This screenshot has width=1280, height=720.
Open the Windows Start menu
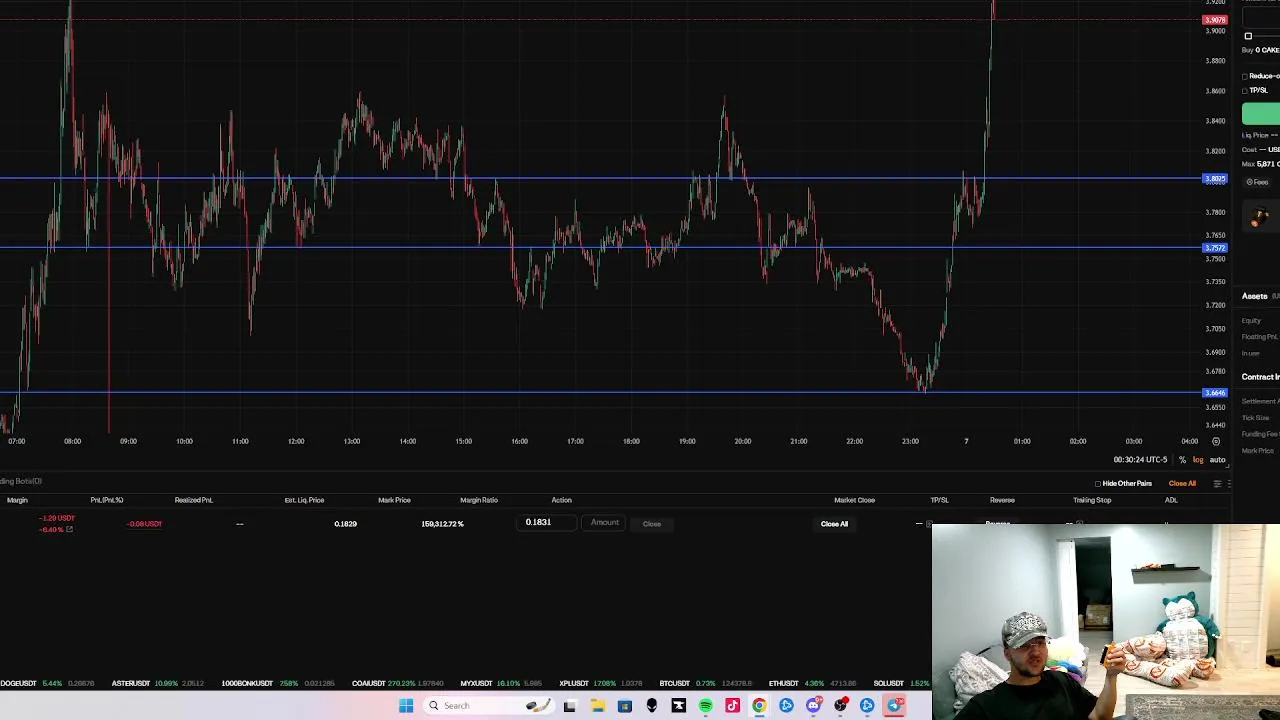[406, 706]
